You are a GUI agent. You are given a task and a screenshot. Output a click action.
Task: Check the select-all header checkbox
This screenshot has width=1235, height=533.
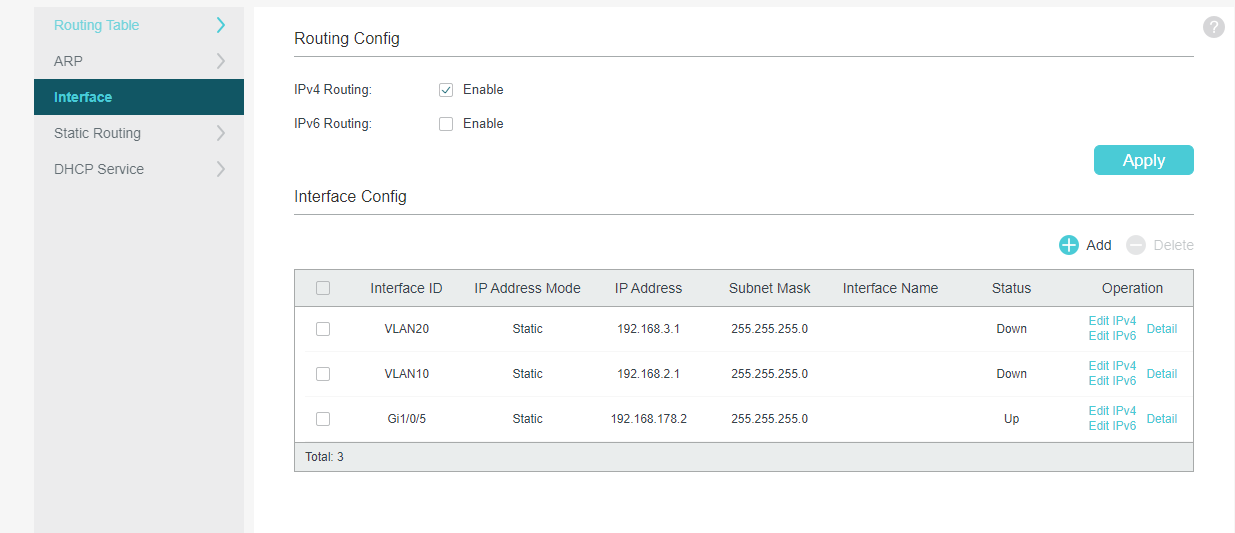point(323,288)
